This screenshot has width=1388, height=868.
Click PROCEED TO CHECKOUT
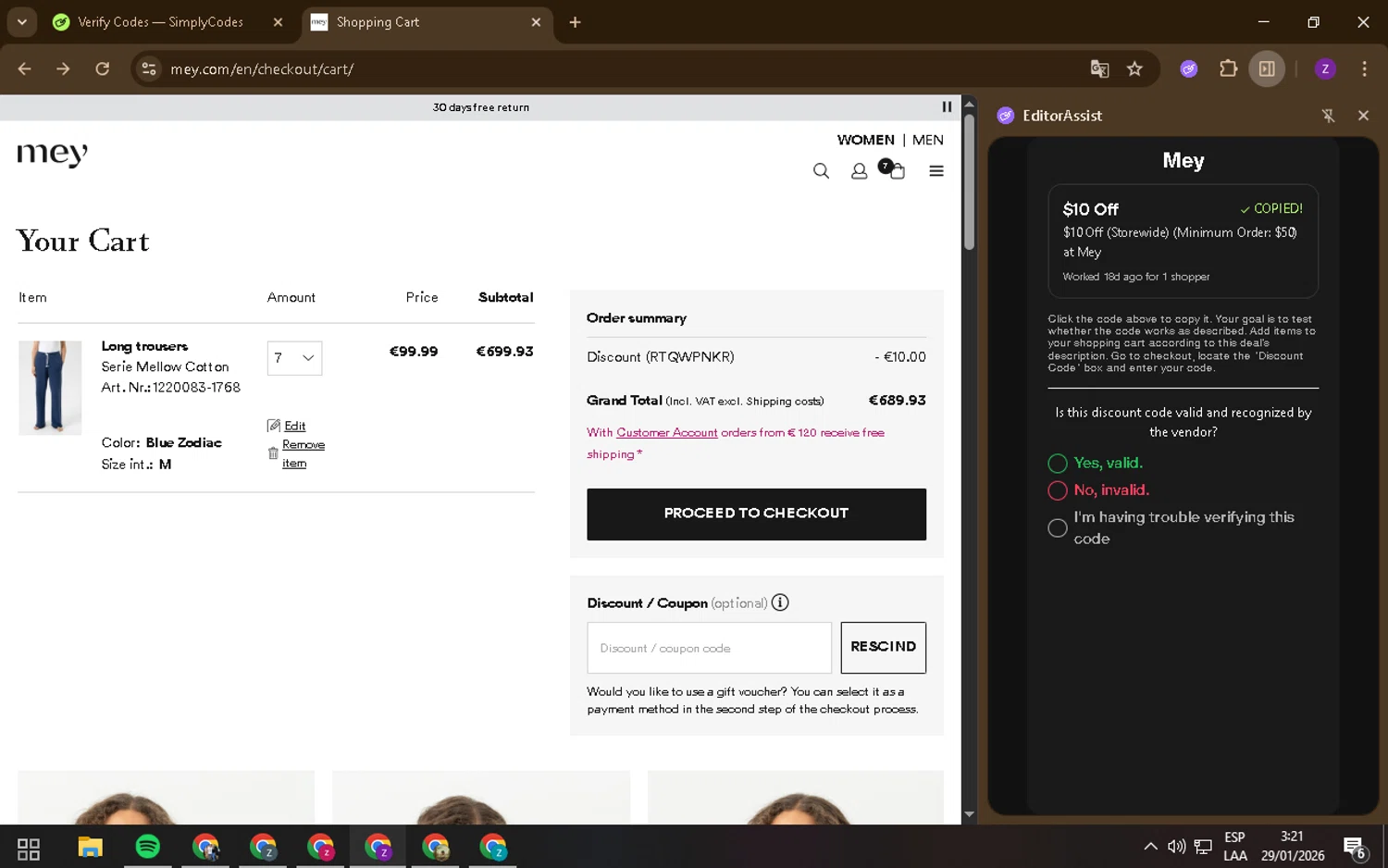tap(756, 514)
